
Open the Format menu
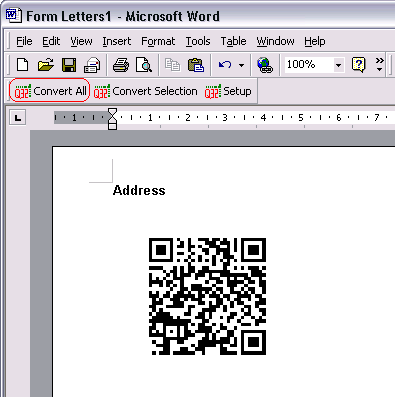[x=158, y=41]
